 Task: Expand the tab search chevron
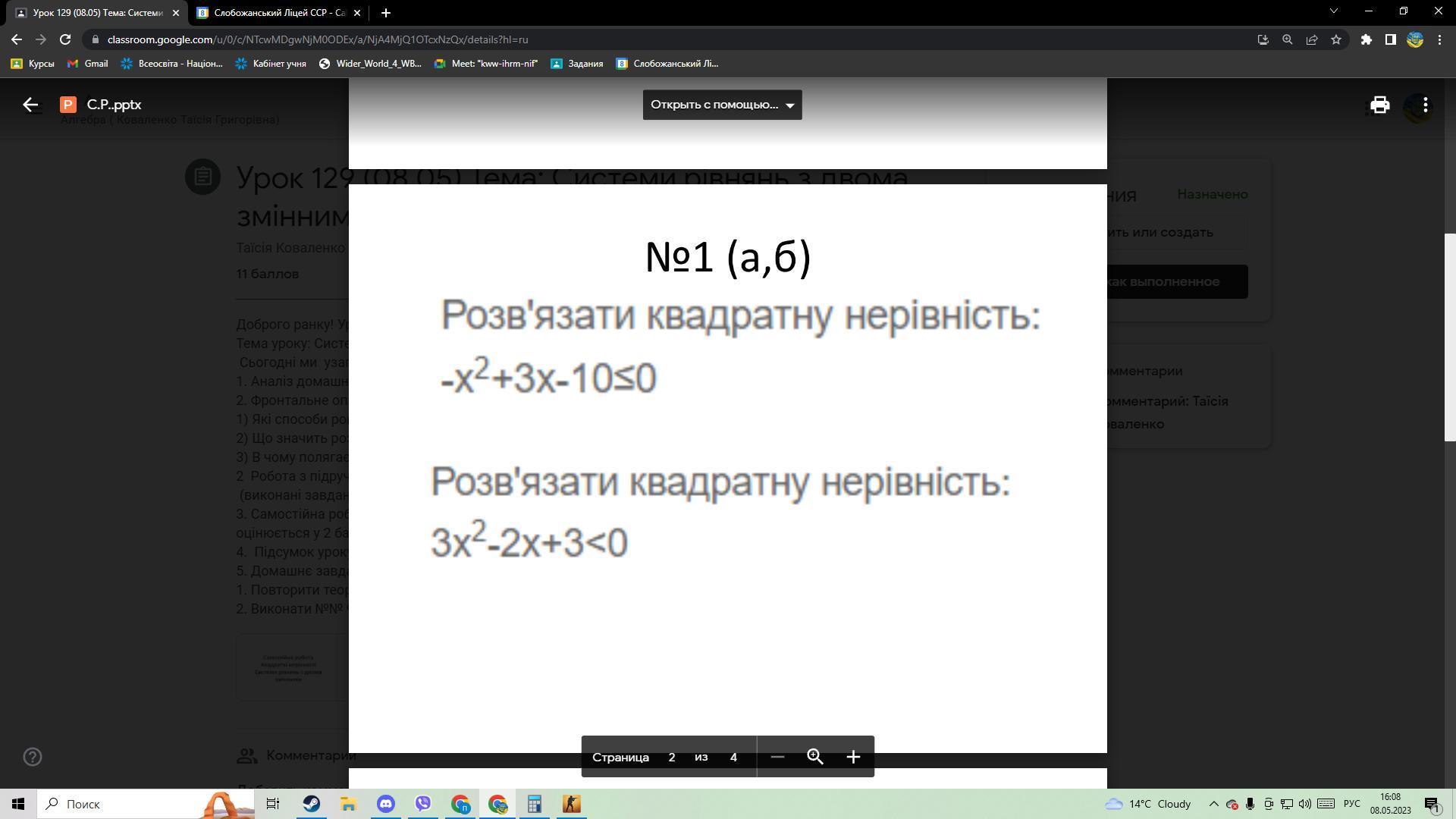click(x=1333, y=11)
